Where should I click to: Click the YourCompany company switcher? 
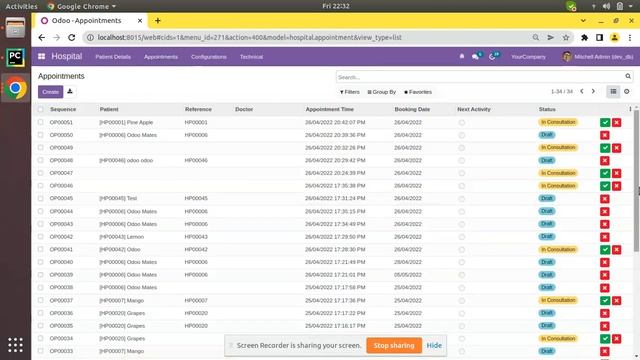pyautogui.click(x=528, y=57)
